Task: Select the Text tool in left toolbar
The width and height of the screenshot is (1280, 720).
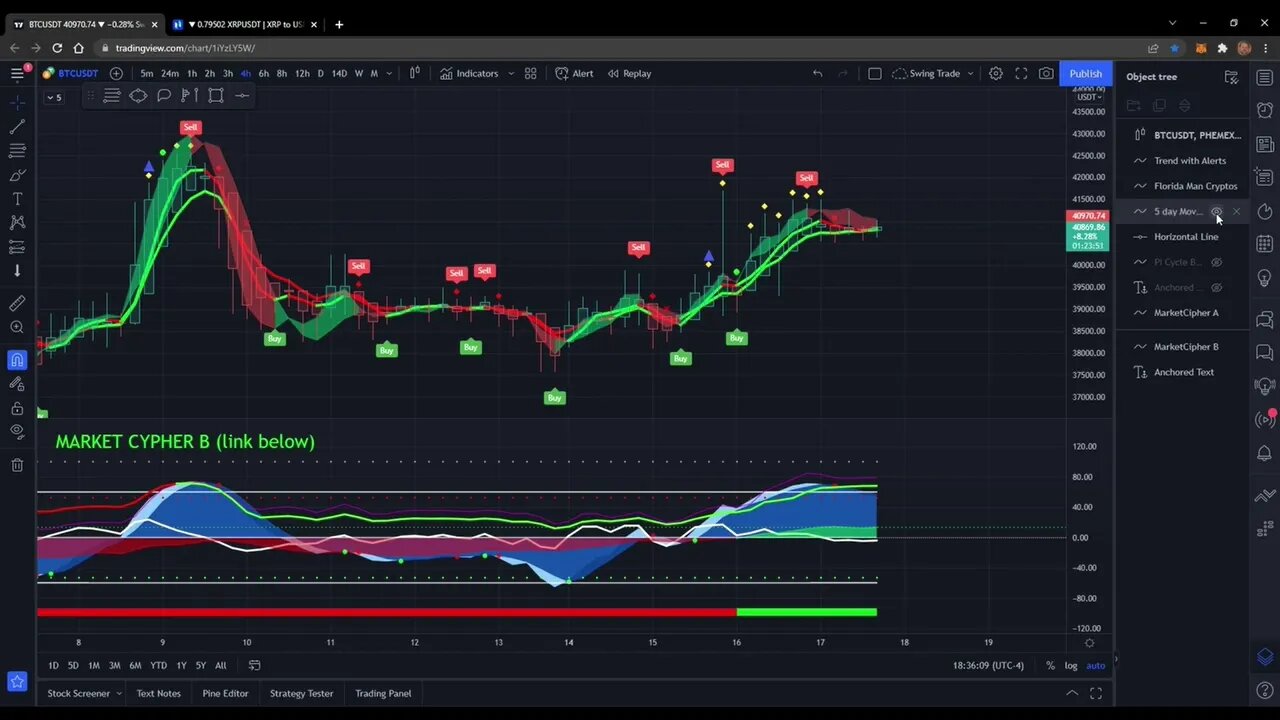Action: pyautogui.click(x=17, y=199)
